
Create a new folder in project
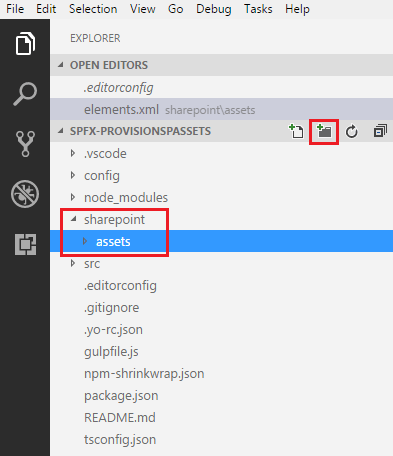point(324,131)
